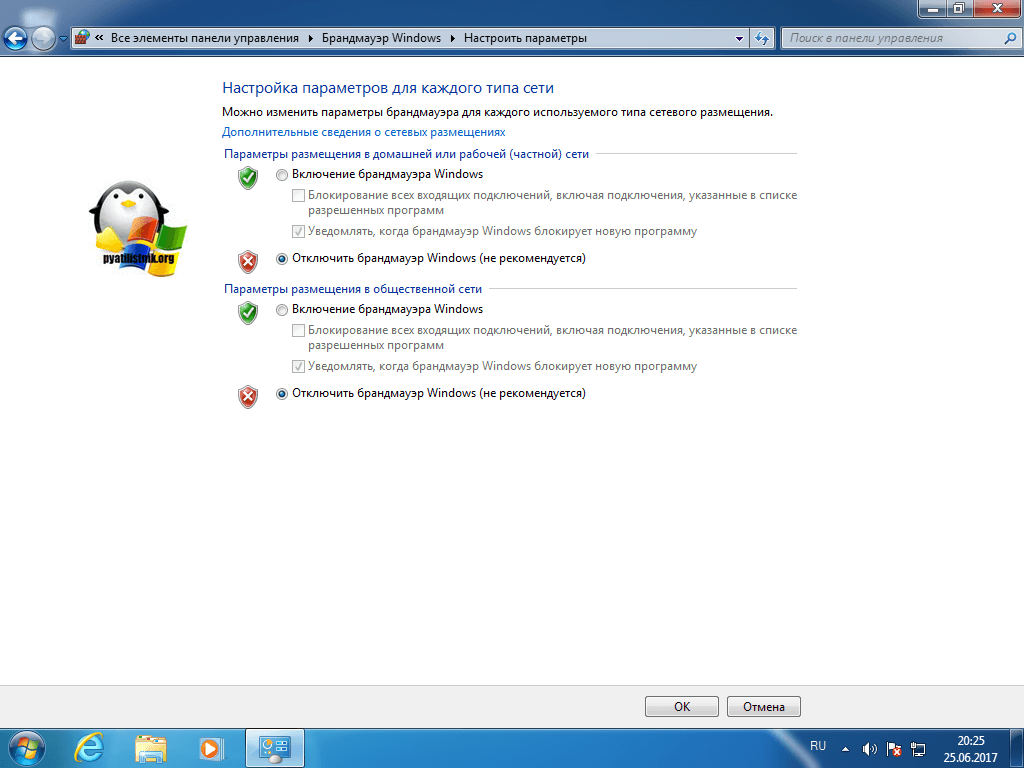Click the firewall icon in address bar
Image resolution: width=1024 pixels, height=768 pixels.
click(x=82, y=38)
